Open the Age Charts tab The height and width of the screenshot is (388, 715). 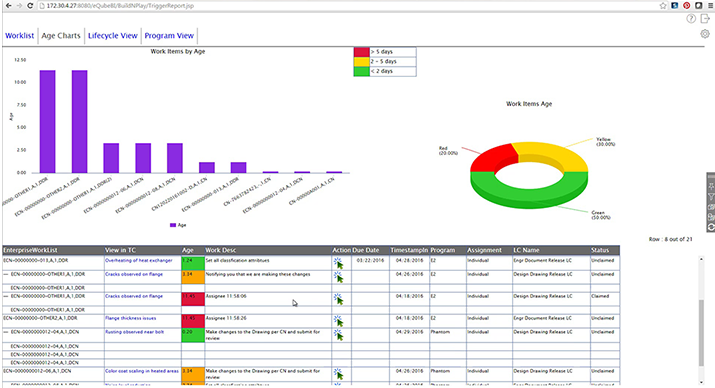point(61,36)
